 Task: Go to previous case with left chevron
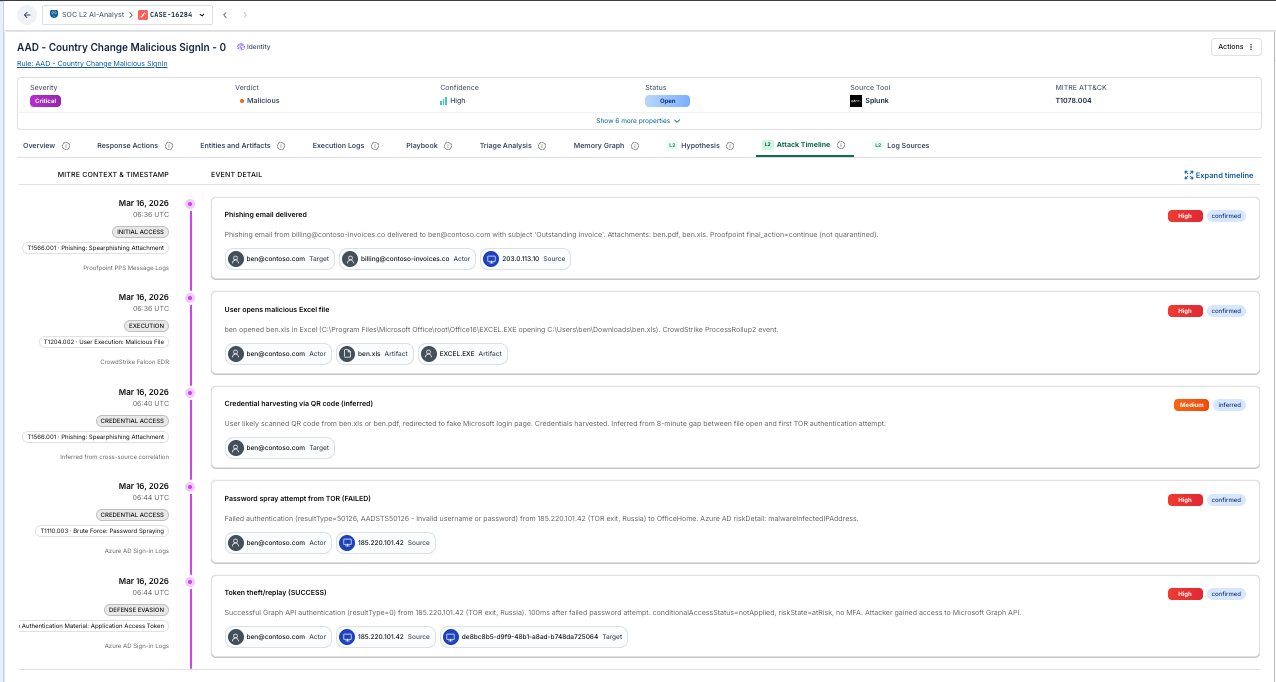225,15
